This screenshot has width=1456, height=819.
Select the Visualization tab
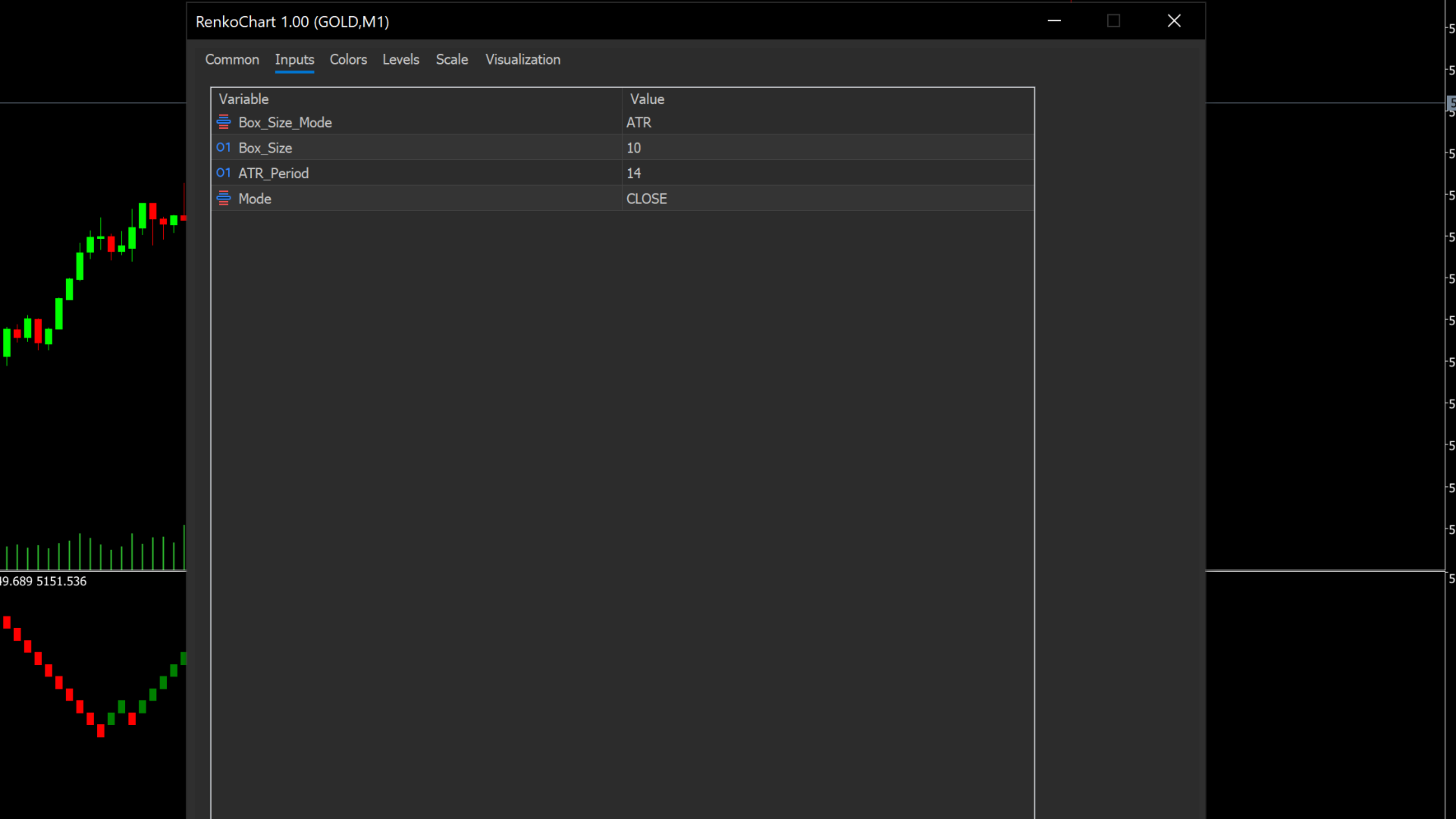pos(522,59)
